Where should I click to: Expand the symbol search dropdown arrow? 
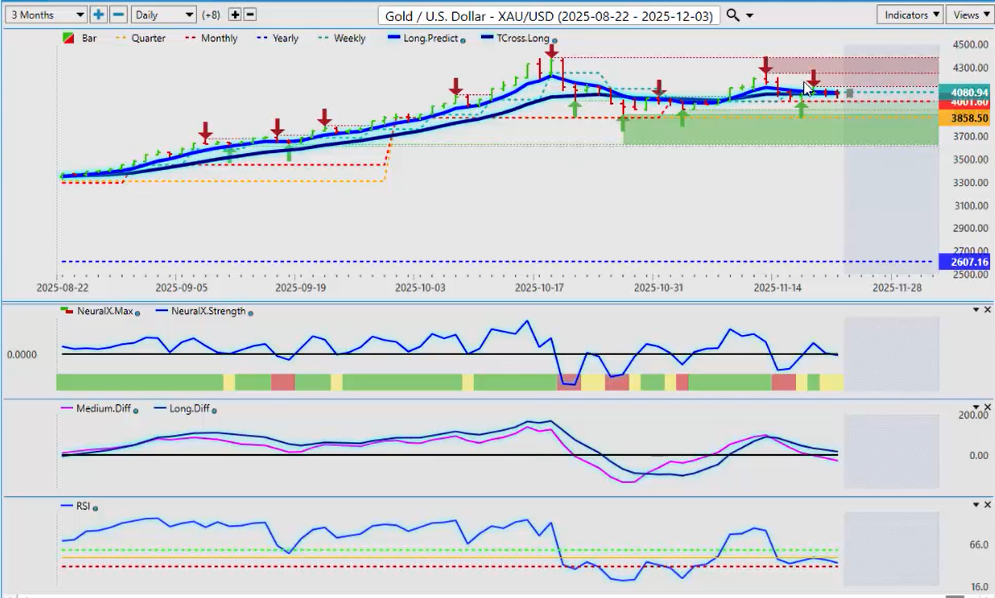pyautogui.click(x=750, y=15)
